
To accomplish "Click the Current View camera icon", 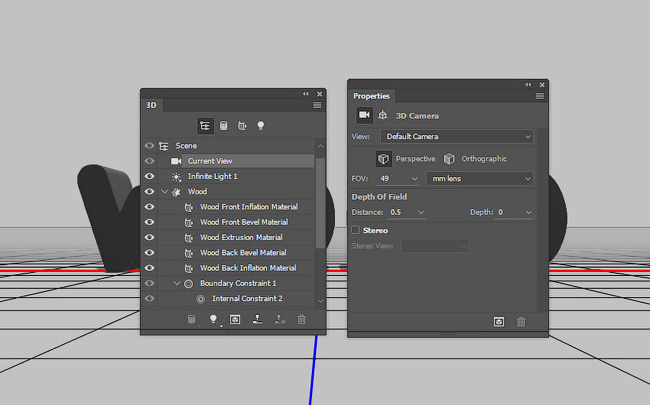I will [176, 161].
